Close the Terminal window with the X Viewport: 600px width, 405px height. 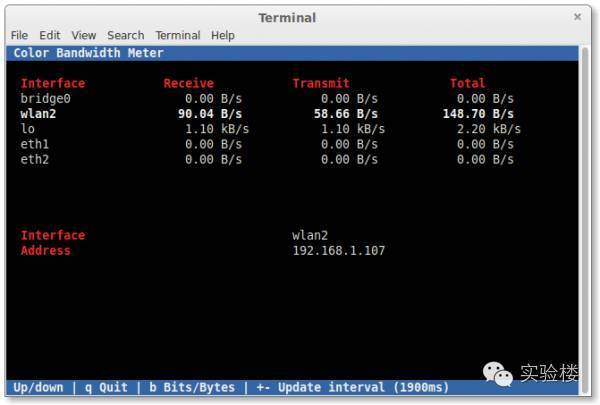[x=577, y=17]
